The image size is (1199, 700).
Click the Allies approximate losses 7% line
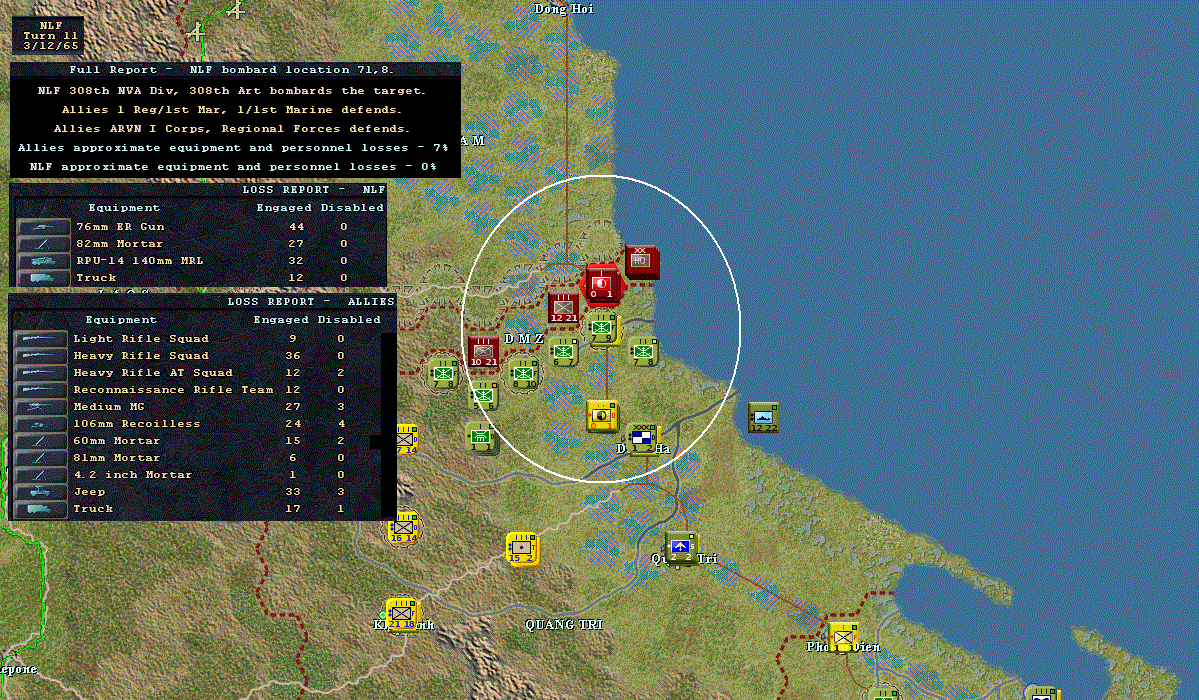pyautogui.click(x=233, y=148)
